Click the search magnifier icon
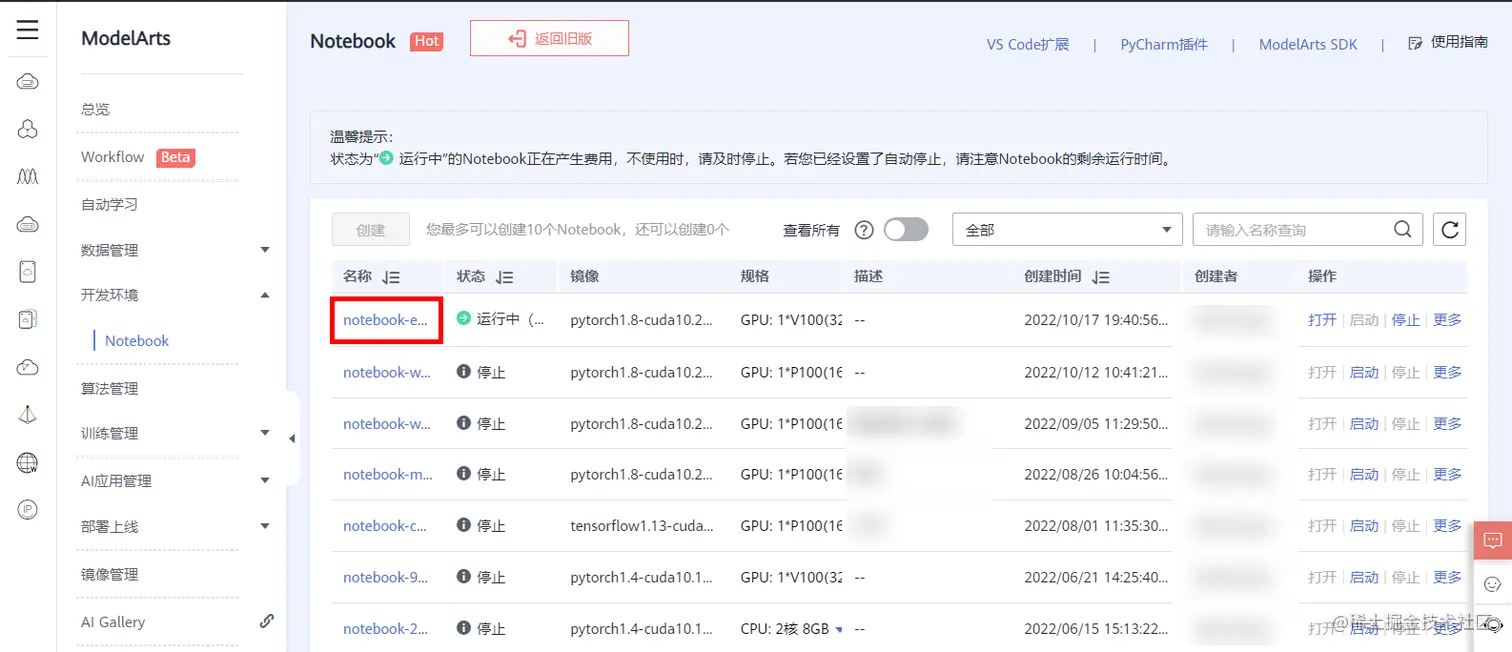Viewport: 1512px width, 652px height. pos(1403,229)
